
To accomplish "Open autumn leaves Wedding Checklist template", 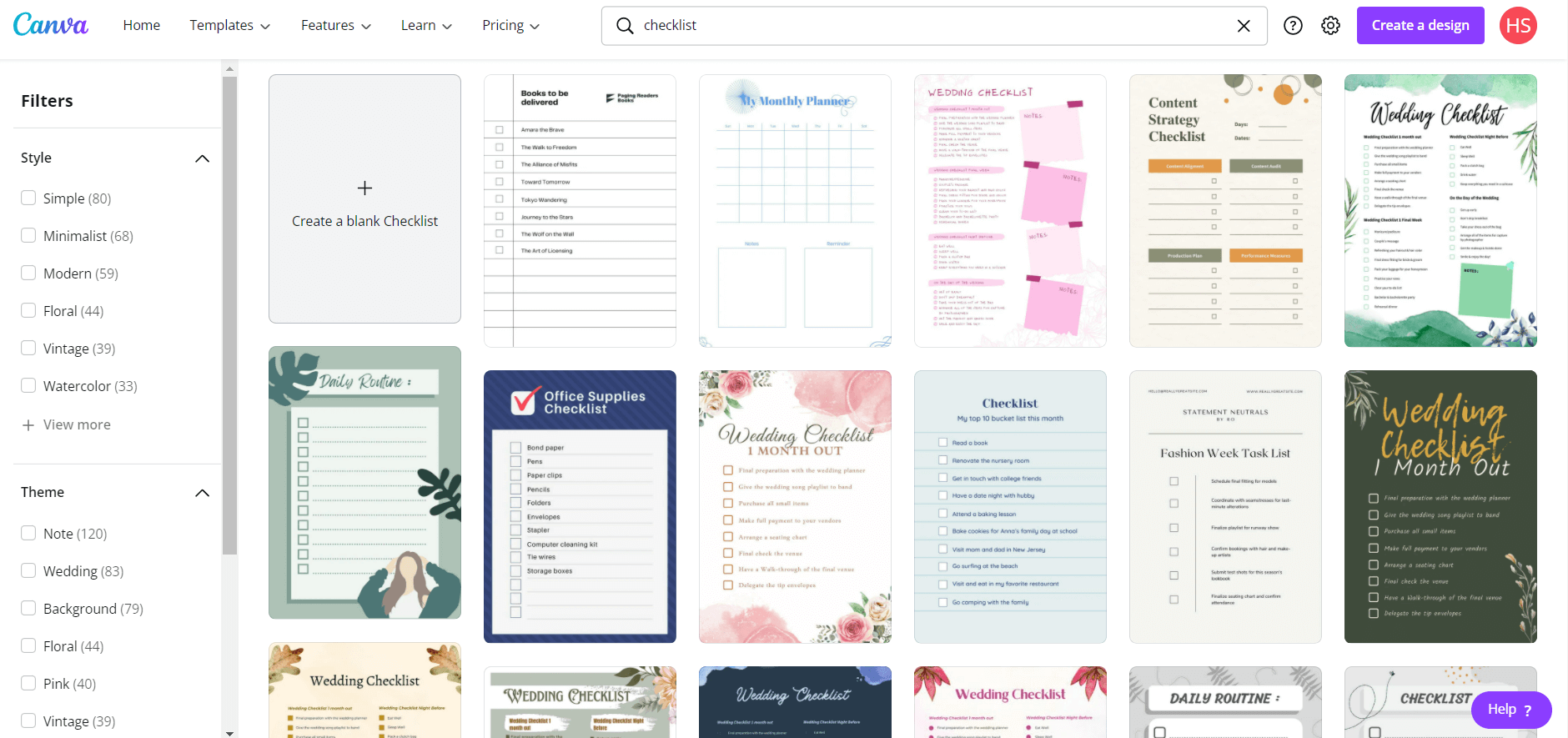I will pos(364,690).
